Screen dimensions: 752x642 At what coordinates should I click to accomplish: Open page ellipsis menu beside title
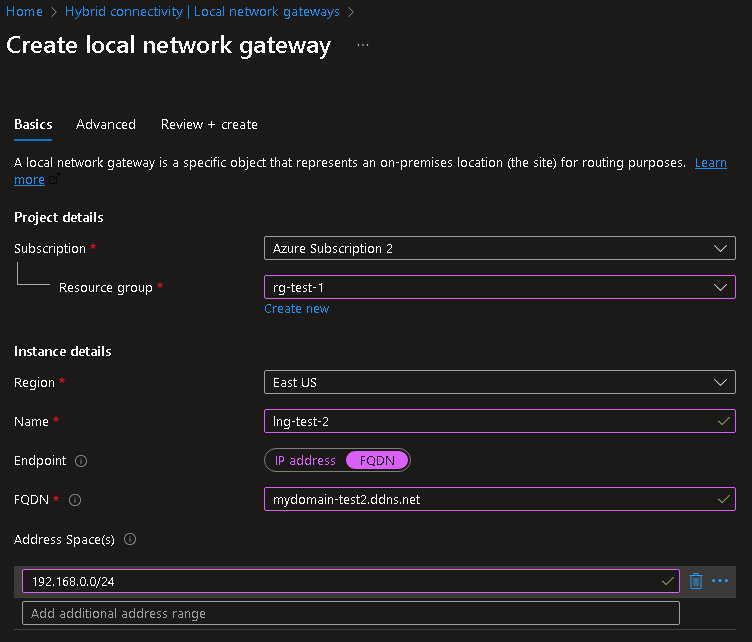point(363,46)
